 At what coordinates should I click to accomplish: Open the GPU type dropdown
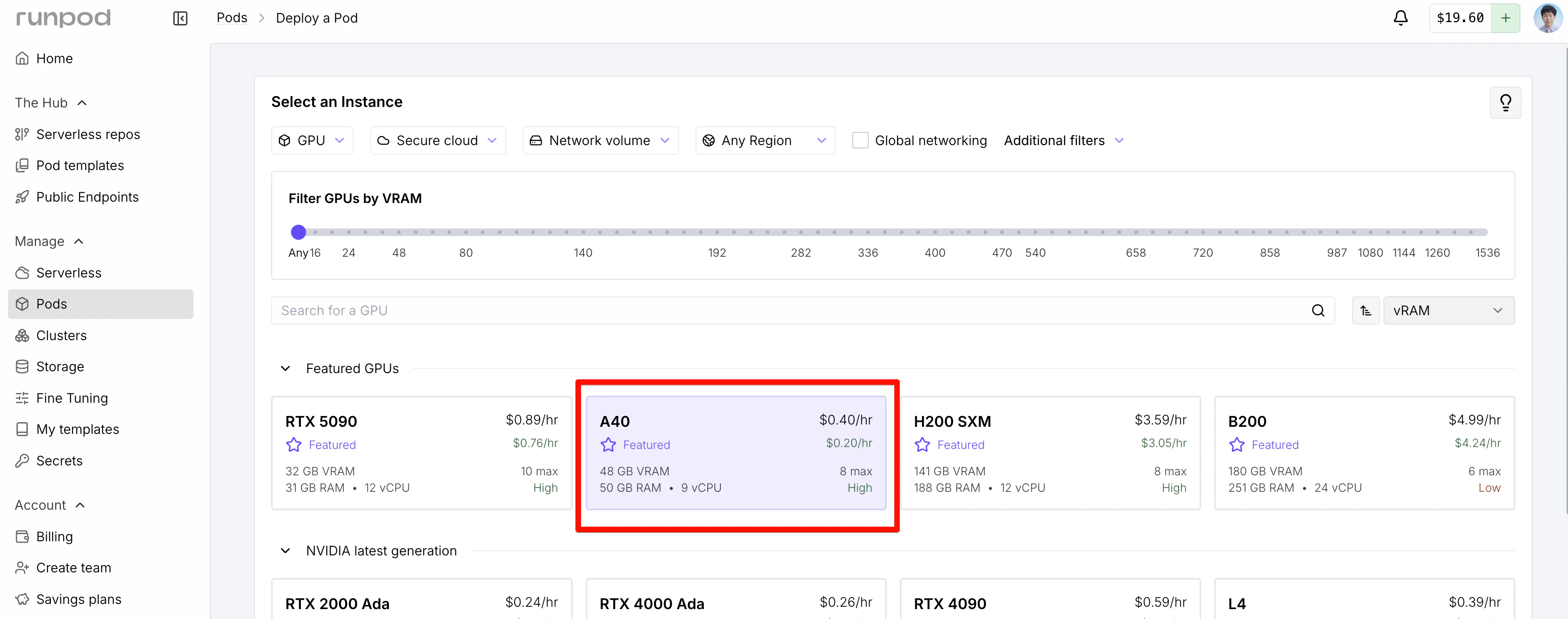point(312,141)
